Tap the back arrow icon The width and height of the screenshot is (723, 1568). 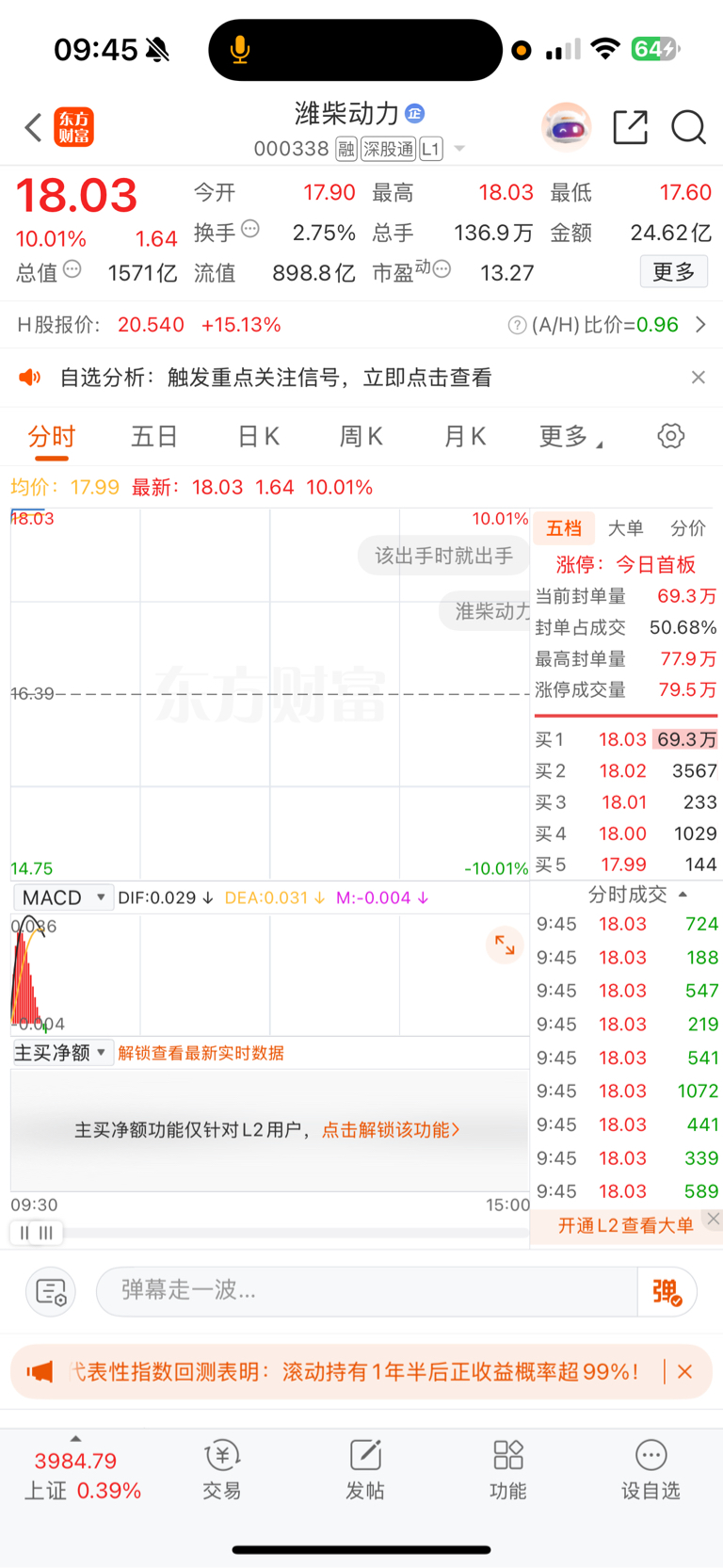pos(34,127)
